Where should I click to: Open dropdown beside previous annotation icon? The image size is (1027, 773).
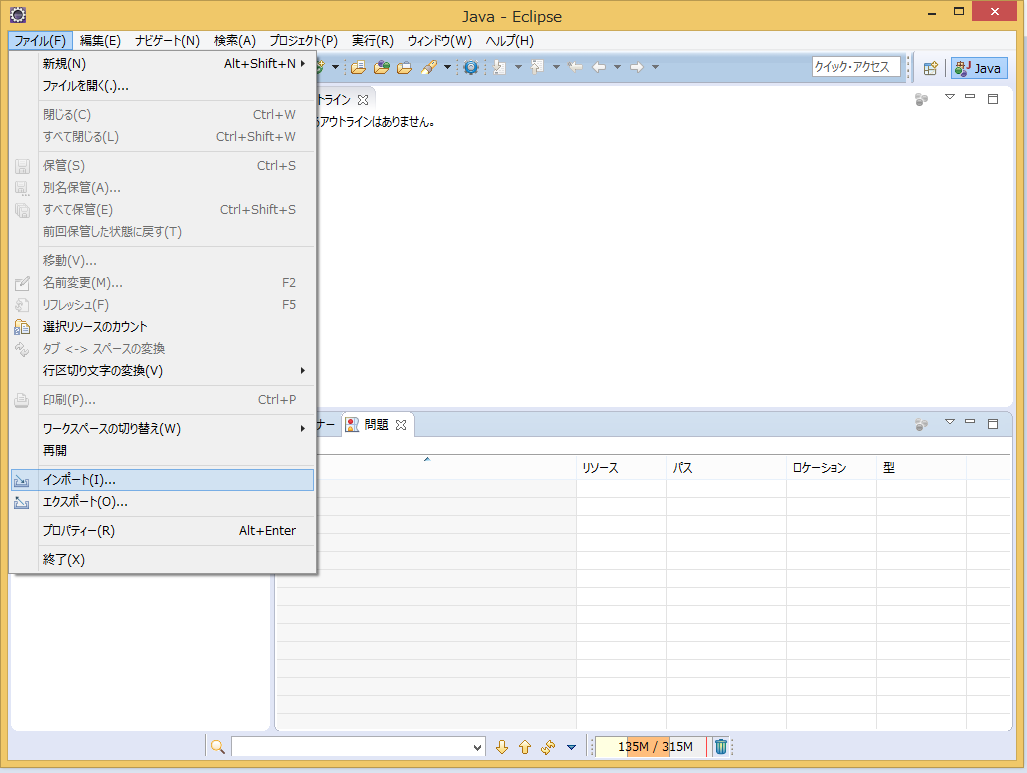(556, 67)
